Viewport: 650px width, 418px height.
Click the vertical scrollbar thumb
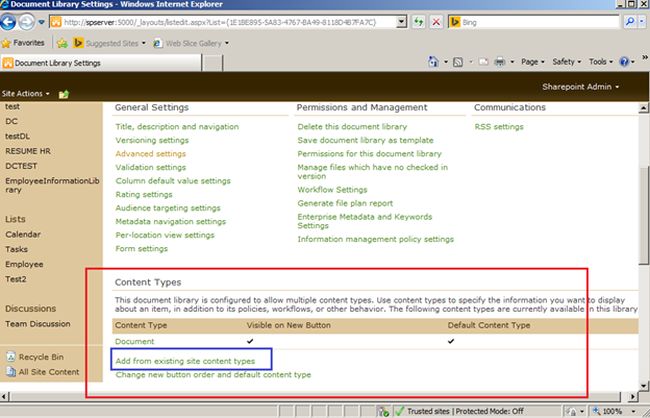pyautogui.click(x=643, y=215)
